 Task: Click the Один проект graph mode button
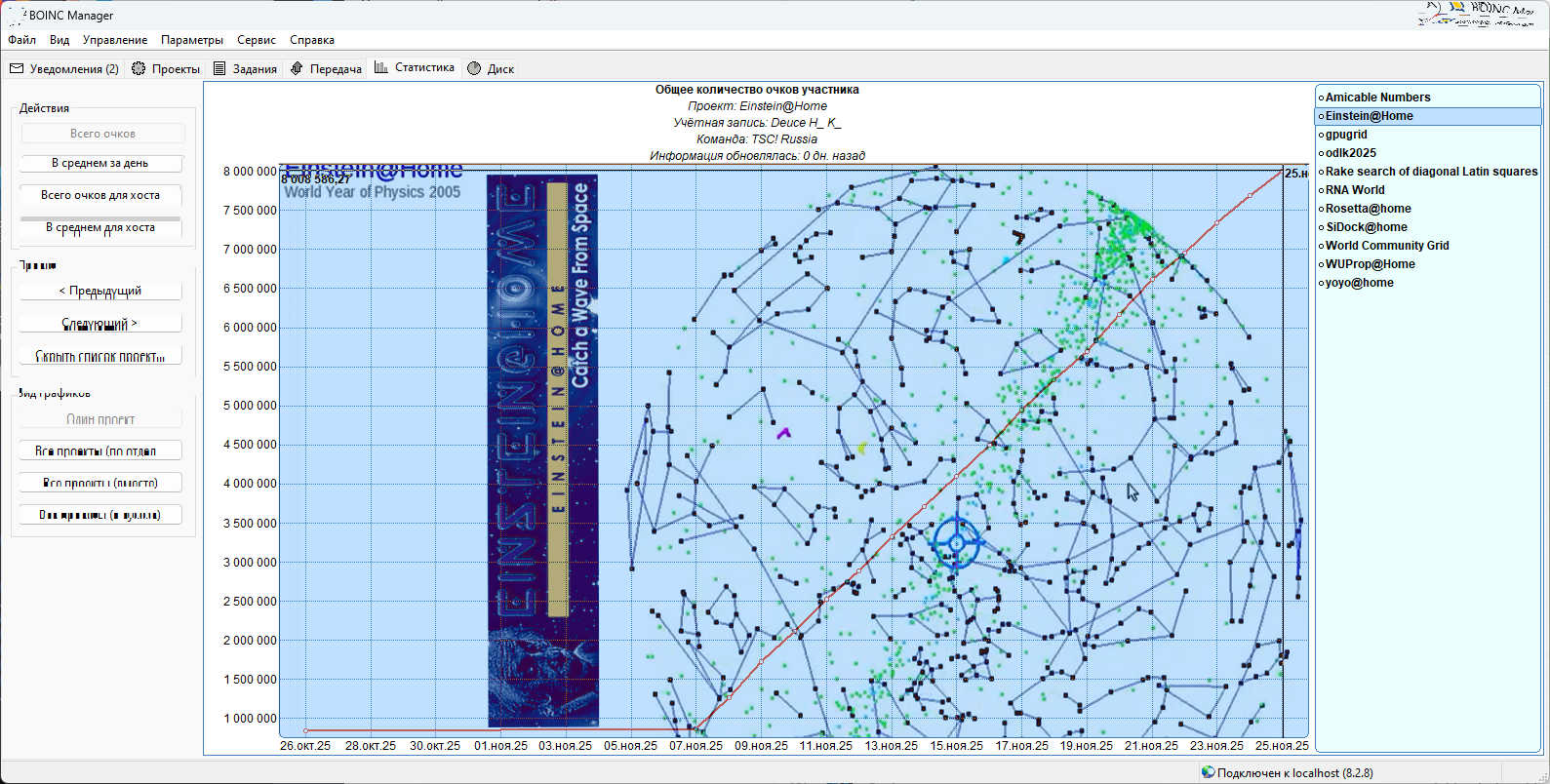pyautogui.click(x=100, y=419)
